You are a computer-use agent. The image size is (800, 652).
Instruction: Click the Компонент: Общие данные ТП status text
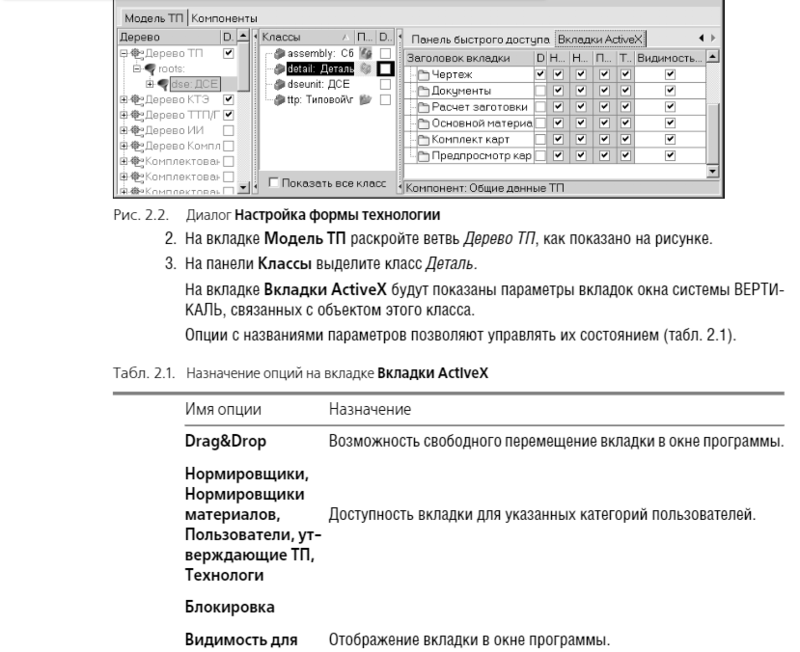click(485, 188)
